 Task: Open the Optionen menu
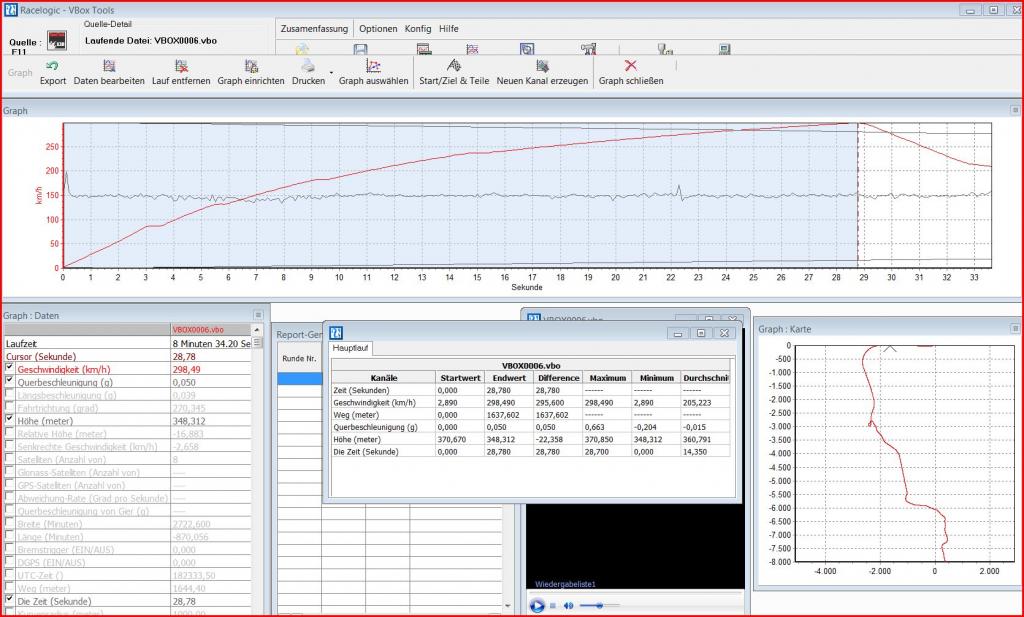click(x=377, y=29)
